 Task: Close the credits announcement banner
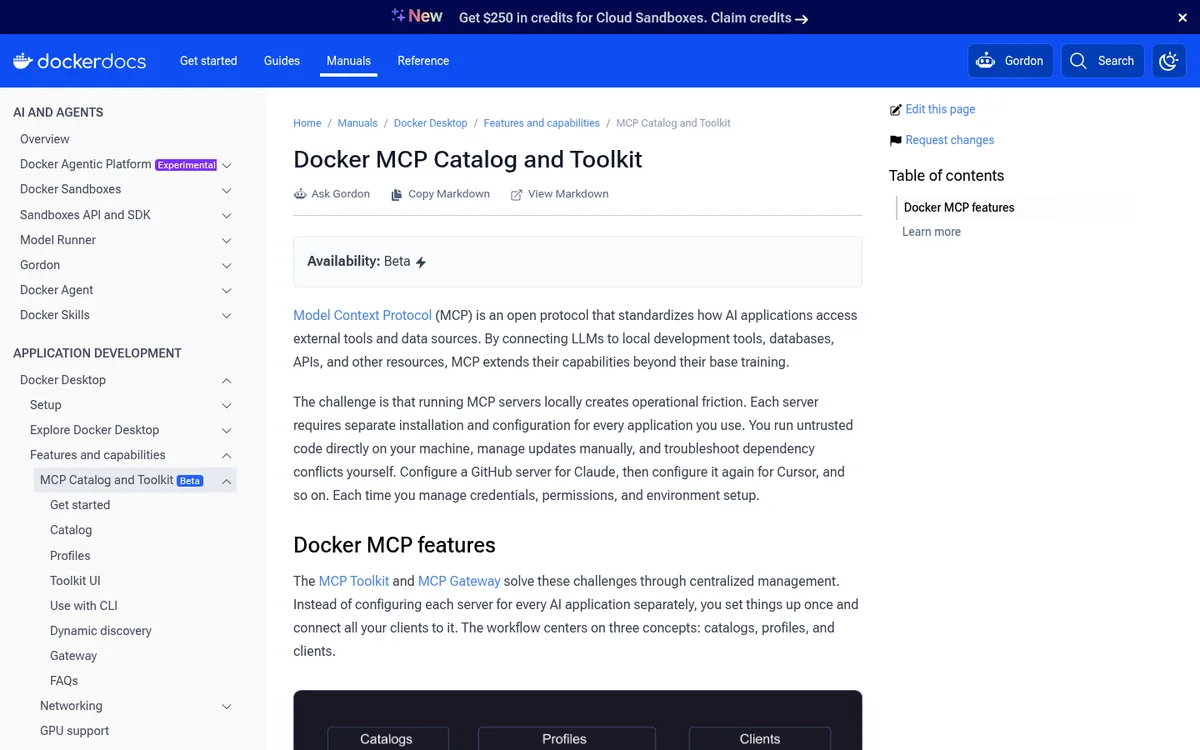(x=1183, y=18)
